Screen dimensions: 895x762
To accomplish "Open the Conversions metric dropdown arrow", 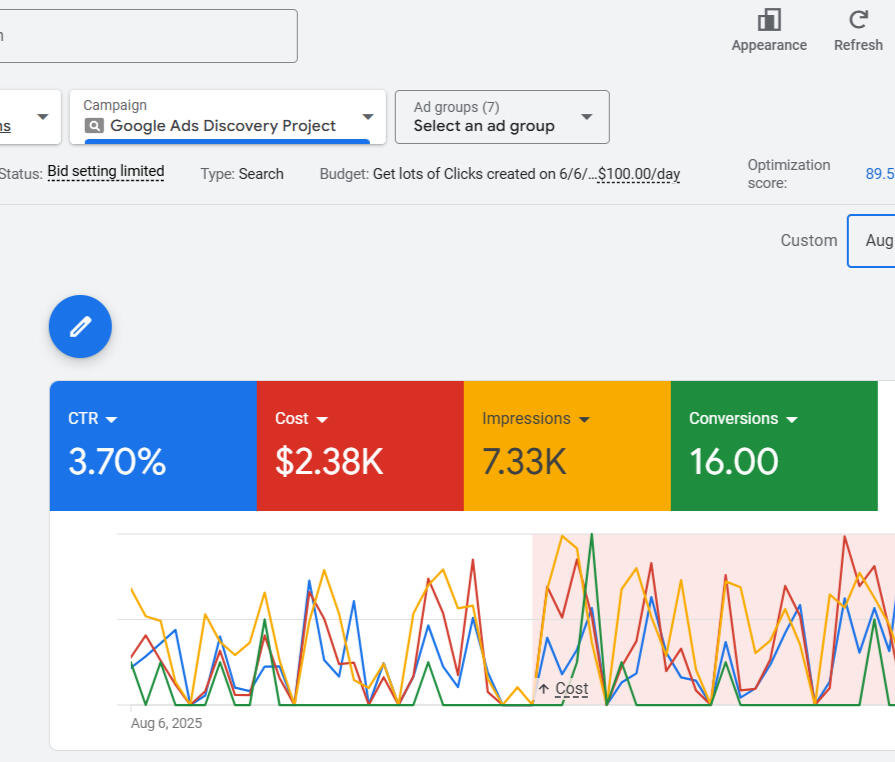I will pyautogui.click(x=792, y=420).
